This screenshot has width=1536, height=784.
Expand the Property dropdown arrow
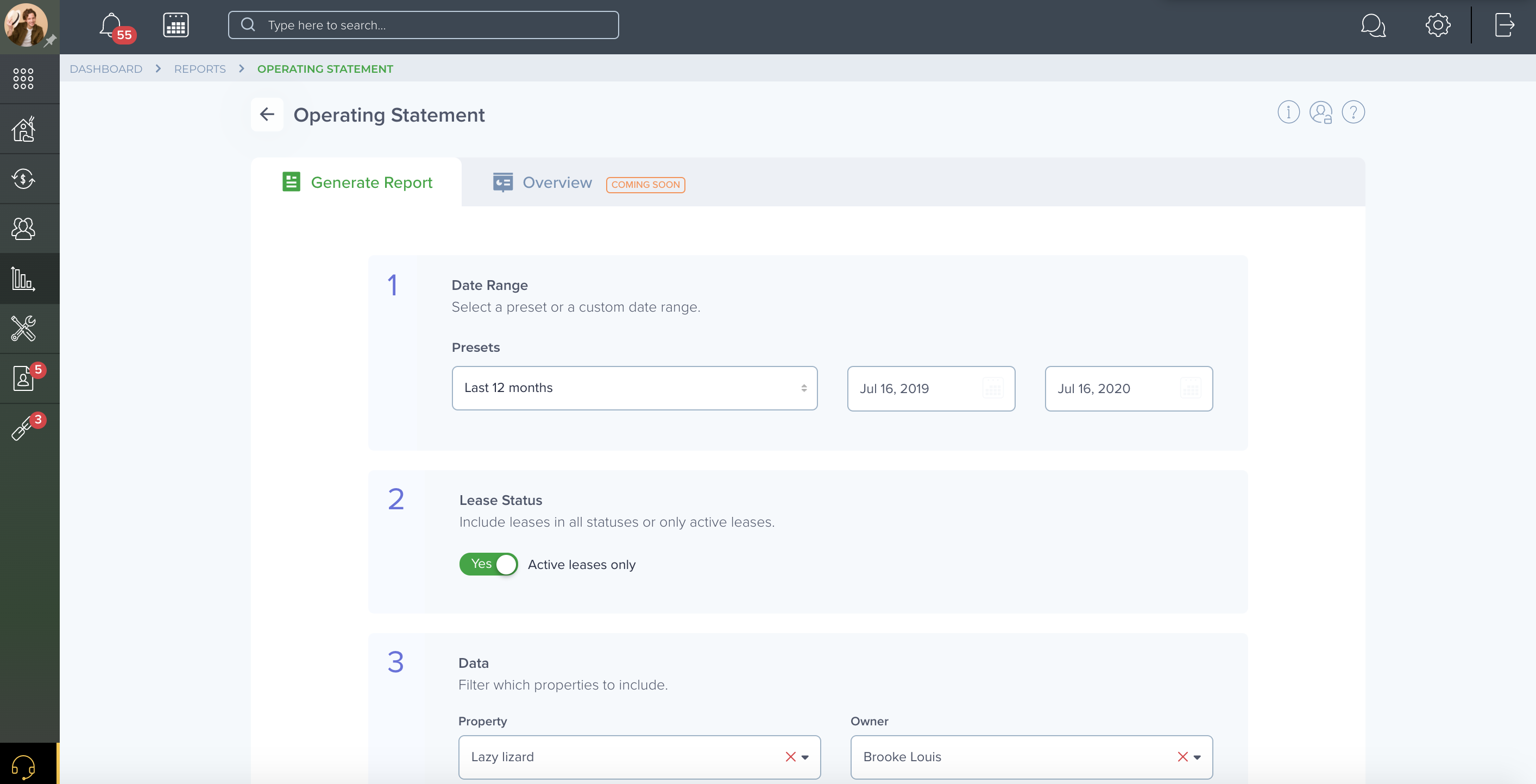point(805,757)
